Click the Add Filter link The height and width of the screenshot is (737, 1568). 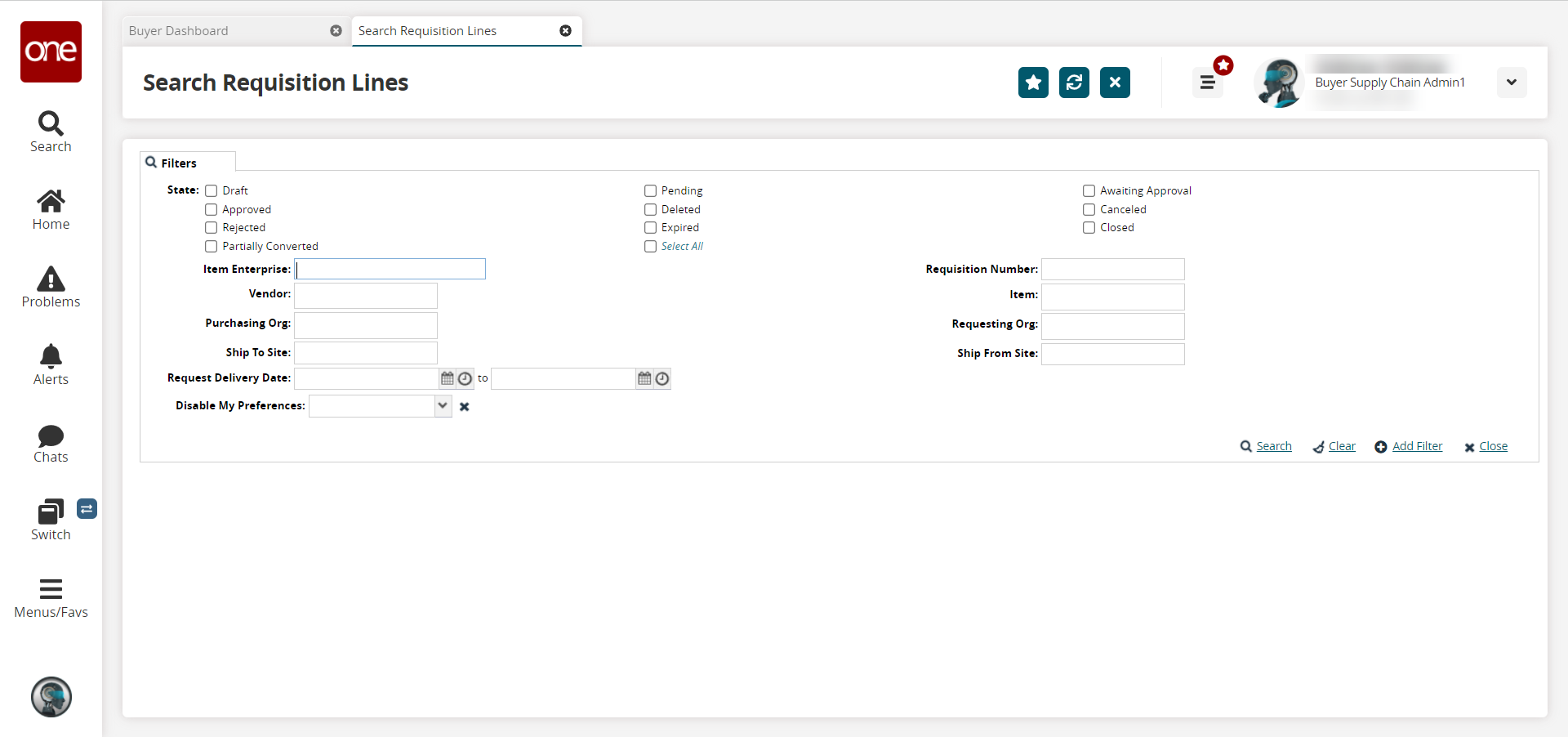pyautogui.click(x=1417, y=446)
